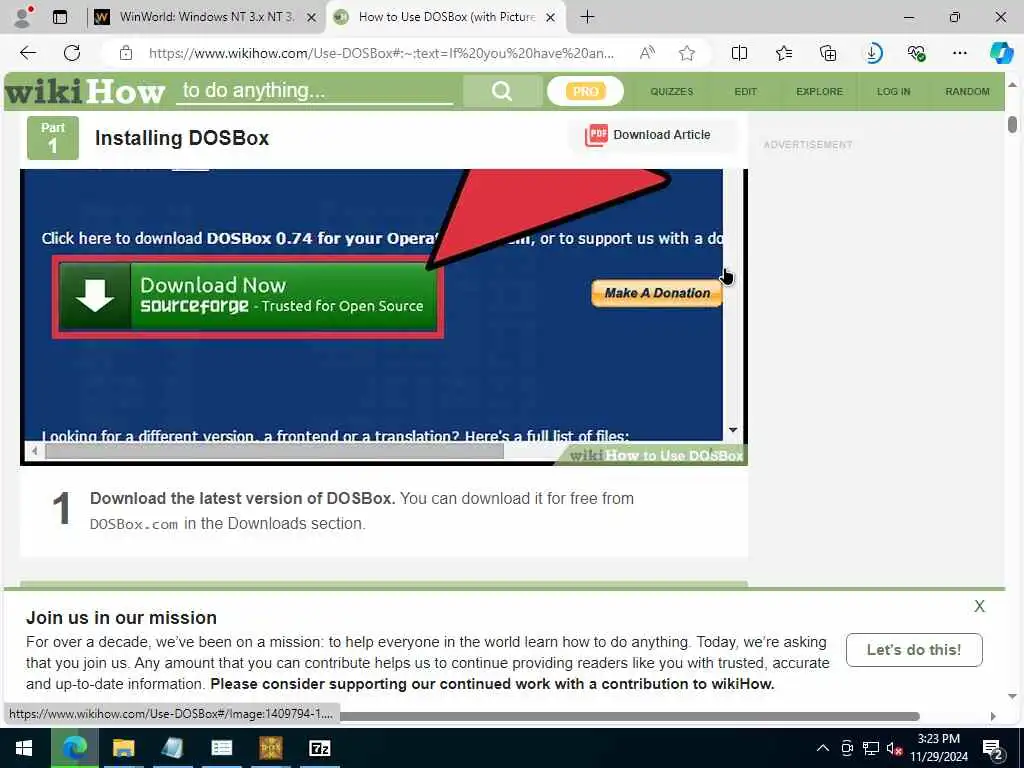Close the WinWorld tab
1024x768 pixels.
pyautogui.click(x=312, y=18)
